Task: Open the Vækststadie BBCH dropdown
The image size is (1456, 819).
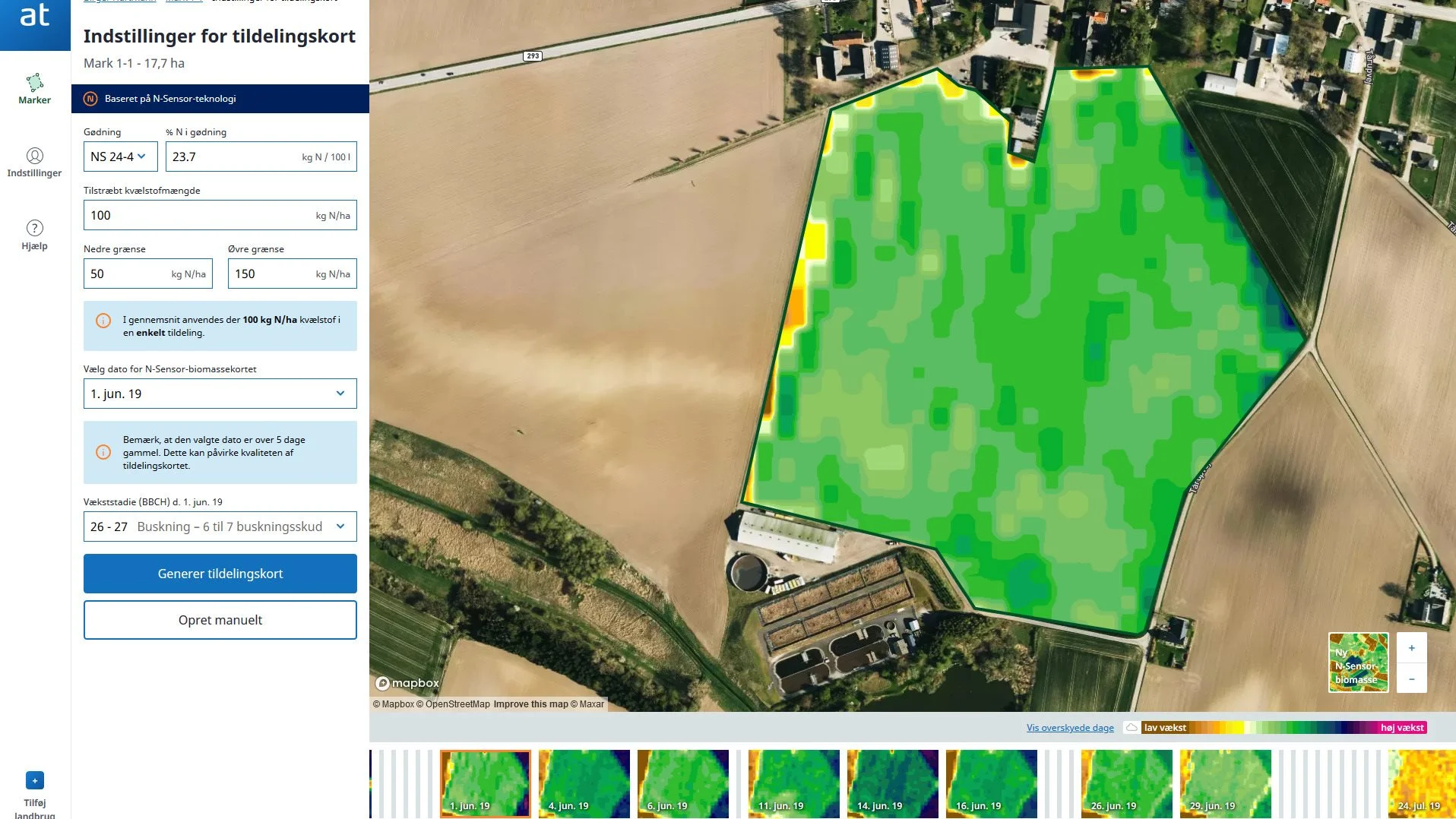Action: [220, 526]
